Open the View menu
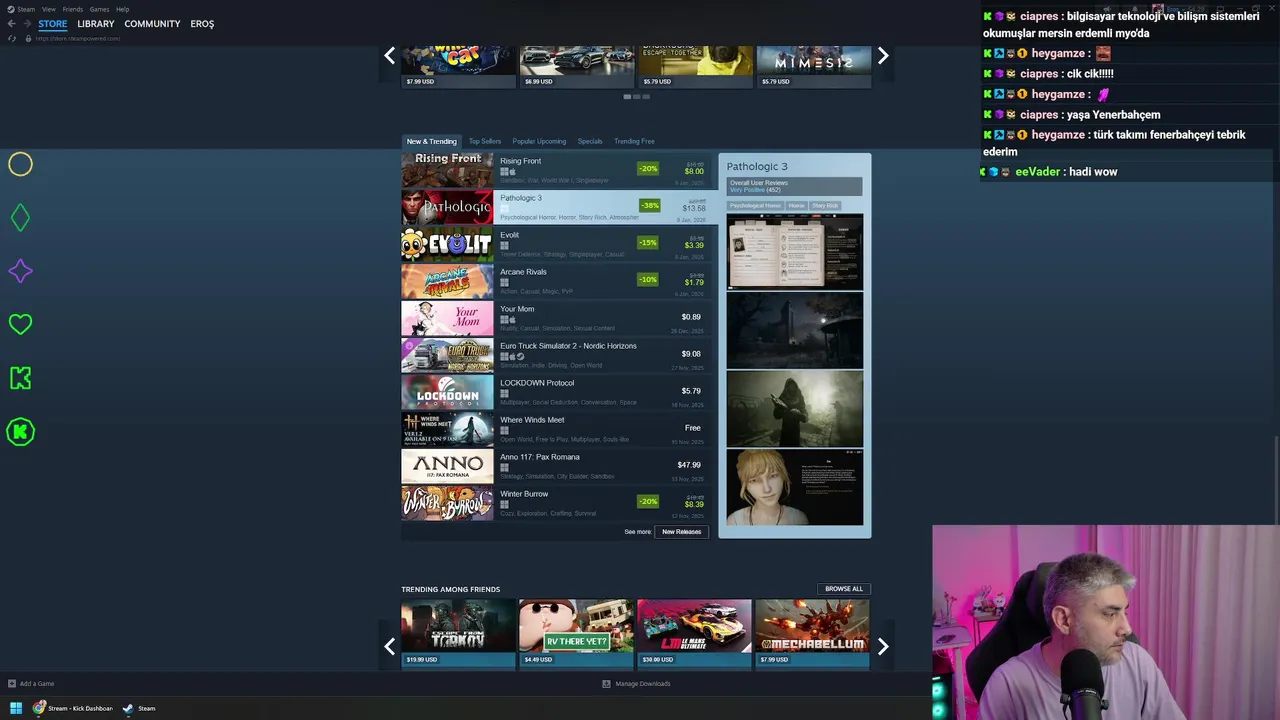This screenshot has height=720, width=1280. 48,9
